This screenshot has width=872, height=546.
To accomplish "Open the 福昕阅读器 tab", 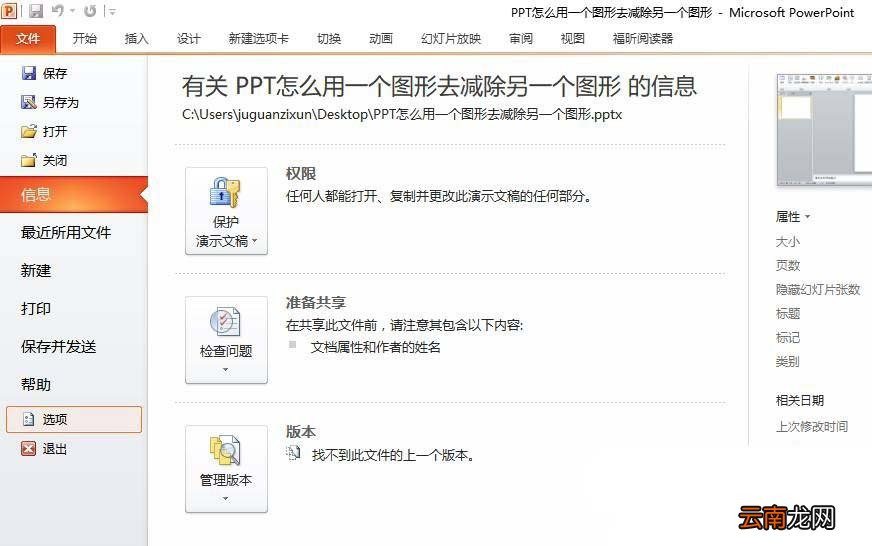I will pyautogui.click(x=643, y=38).
